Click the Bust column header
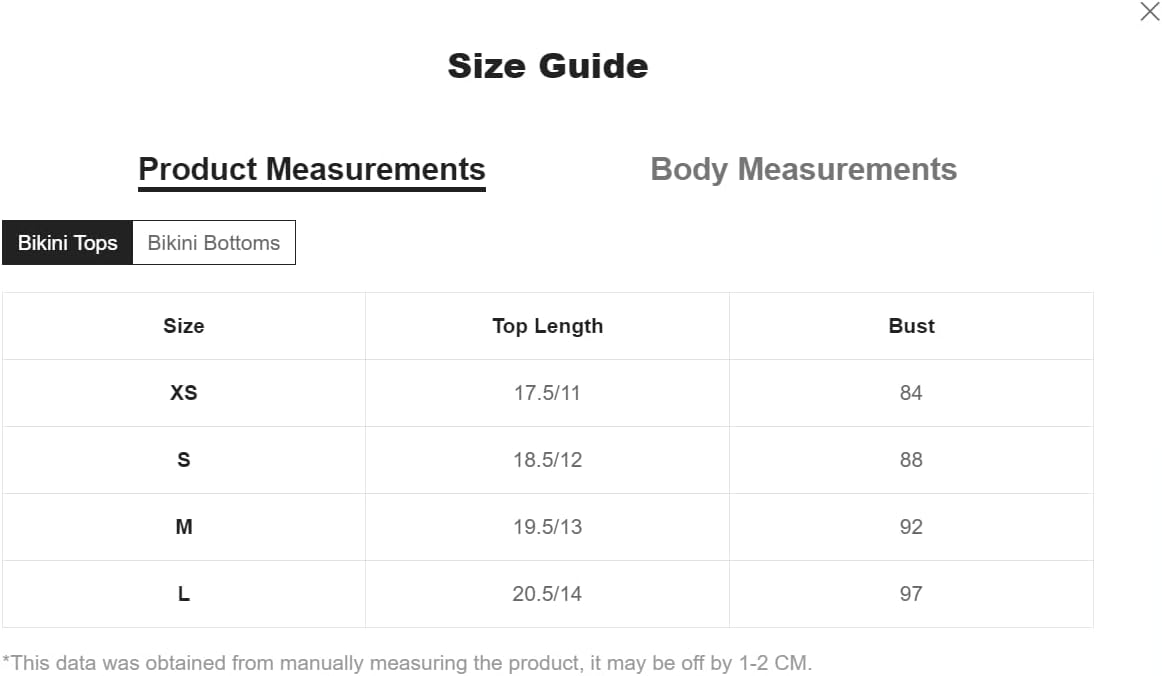The height and width of the screenshot is (676, 1162). [x=912, y=326]
